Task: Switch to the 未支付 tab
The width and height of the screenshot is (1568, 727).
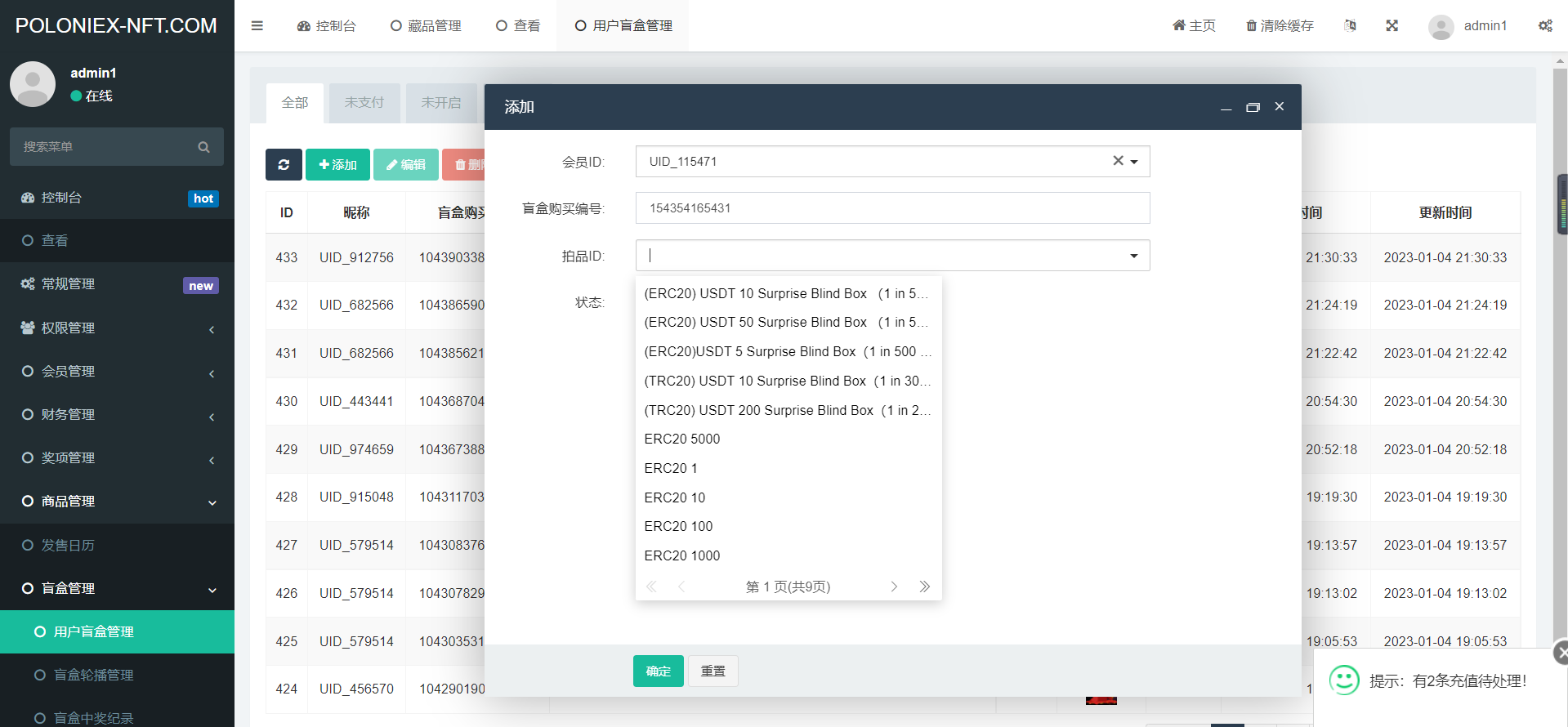Action: (364, 102)
